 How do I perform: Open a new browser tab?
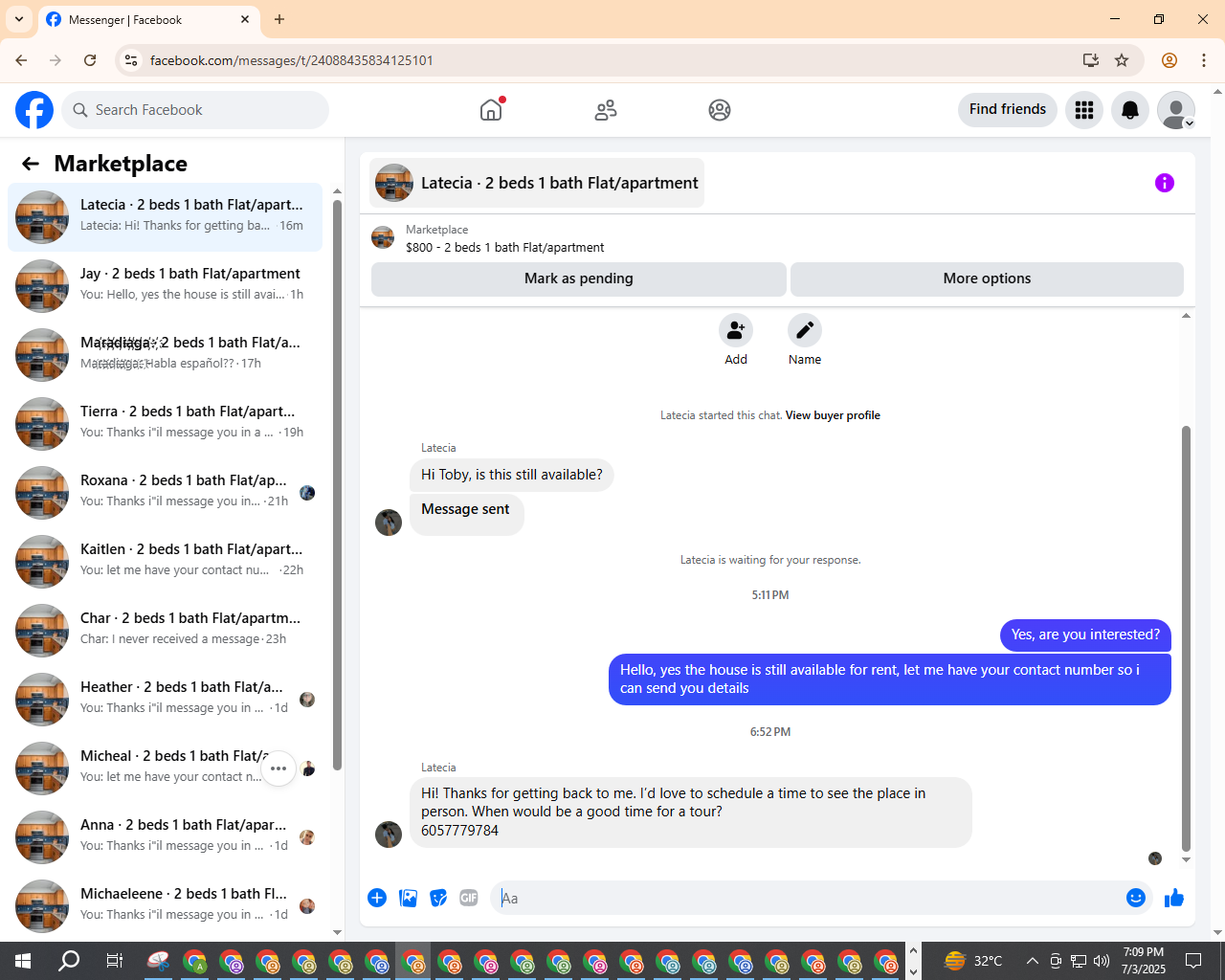click(x=279, y=19)
